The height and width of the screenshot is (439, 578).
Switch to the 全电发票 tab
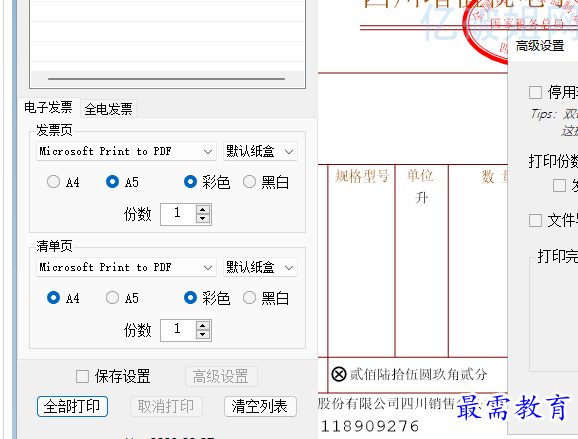[x=108, y=109]
